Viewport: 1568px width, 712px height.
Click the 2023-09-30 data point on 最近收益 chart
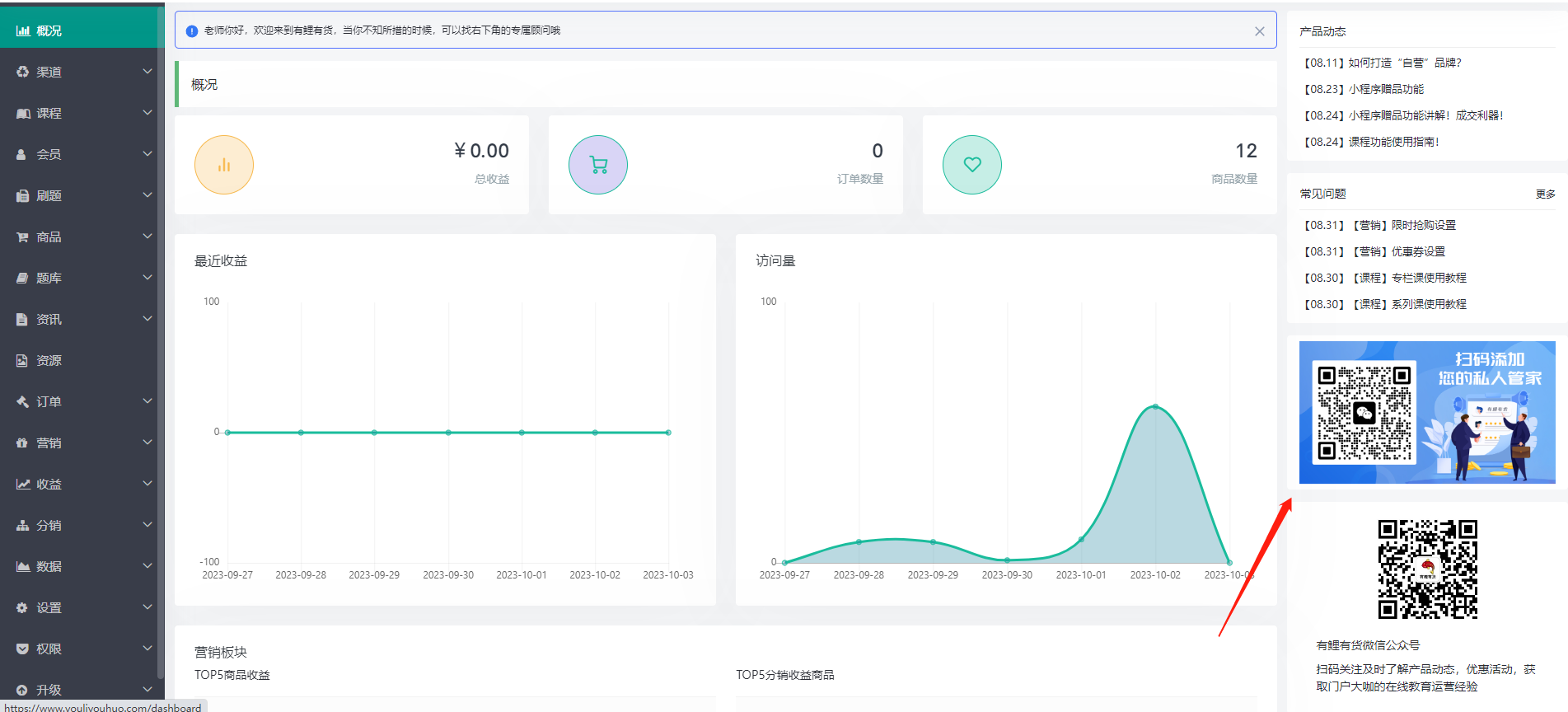point(448,433)
